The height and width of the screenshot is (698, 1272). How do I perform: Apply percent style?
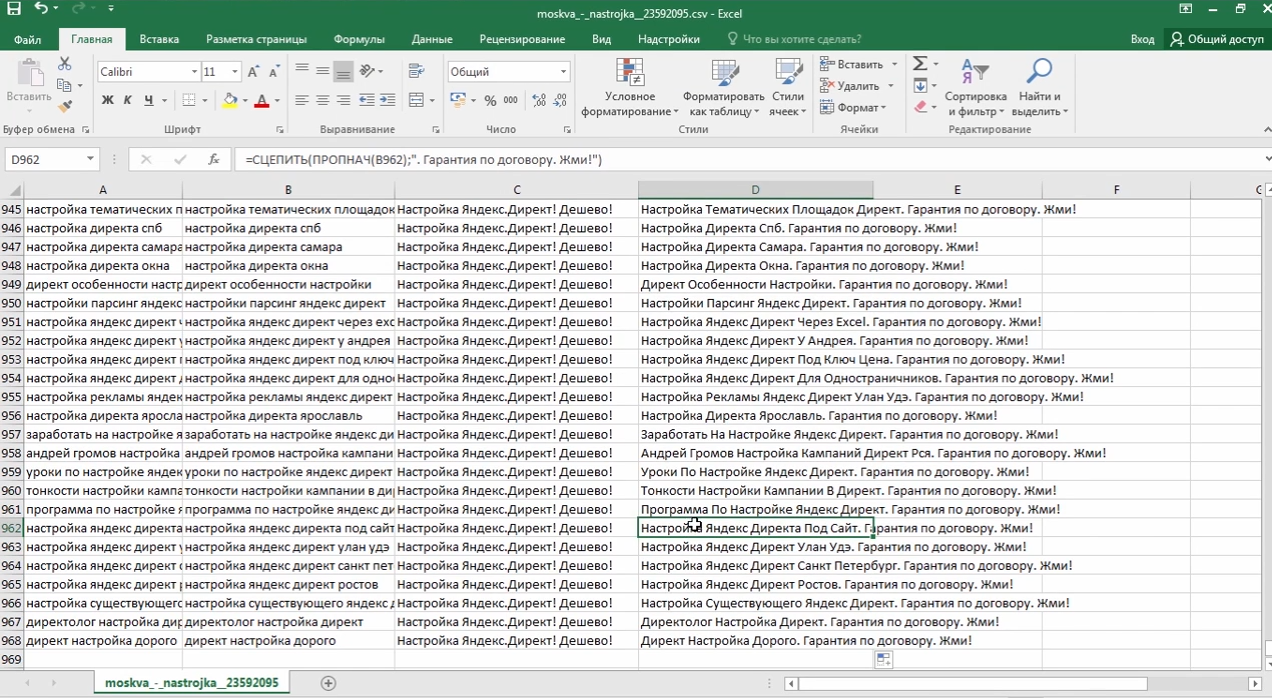pyautogui.click(x=490, y=100)
